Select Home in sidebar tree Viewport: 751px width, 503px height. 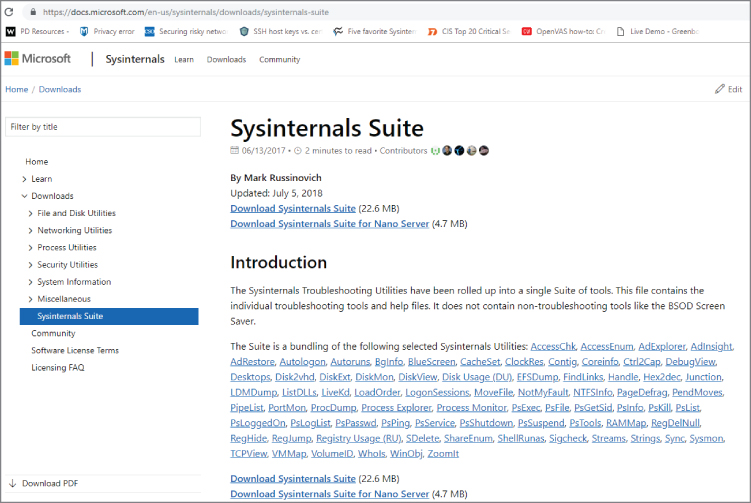point(37,161)
